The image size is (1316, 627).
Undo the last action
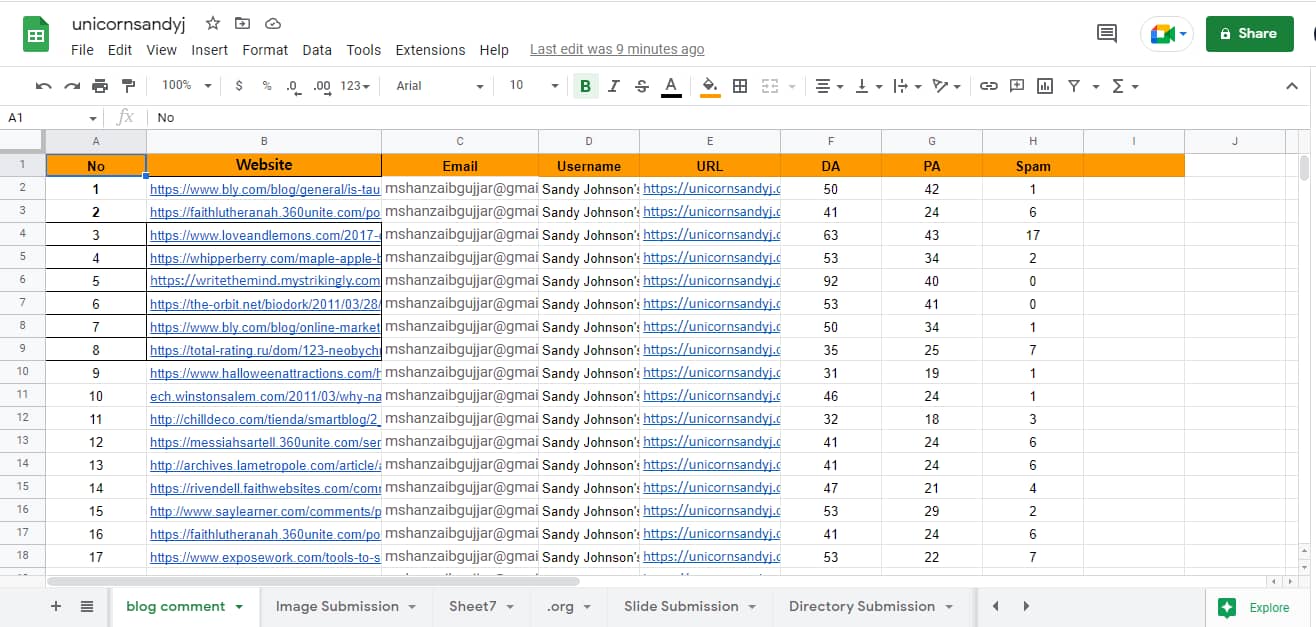click(43, 86)
